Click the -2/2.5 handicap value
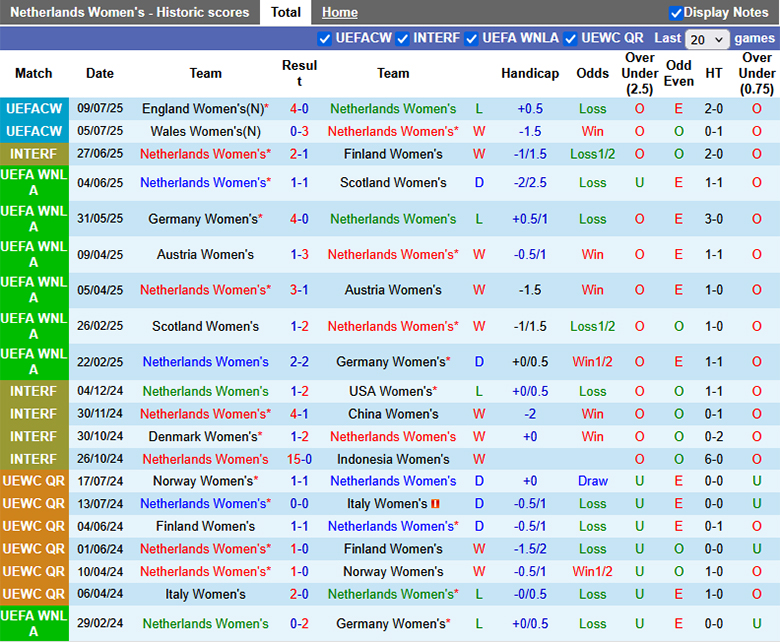Viewport: 780px width, 642px height. coord(530,183)
